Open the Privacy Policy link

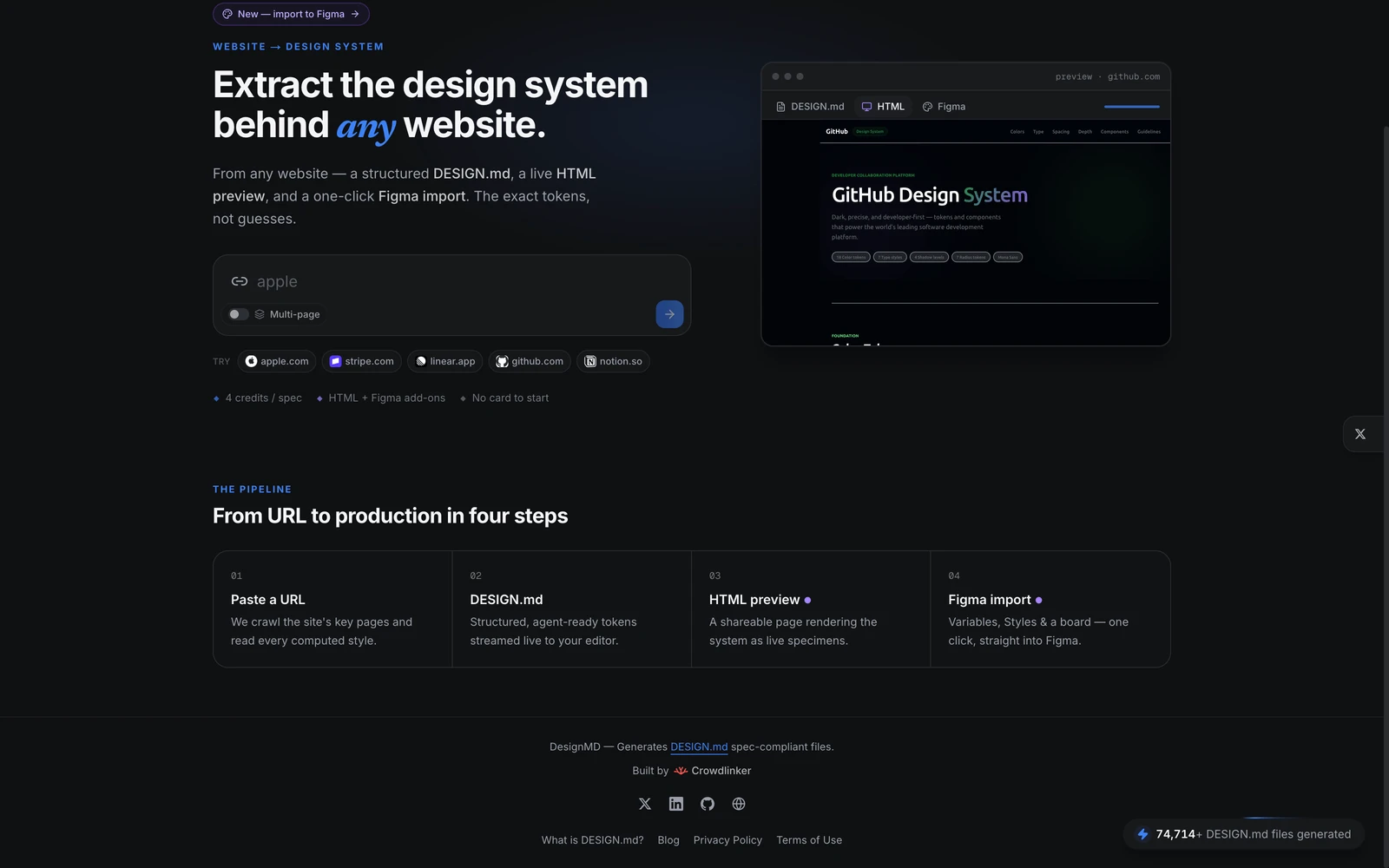727,840
